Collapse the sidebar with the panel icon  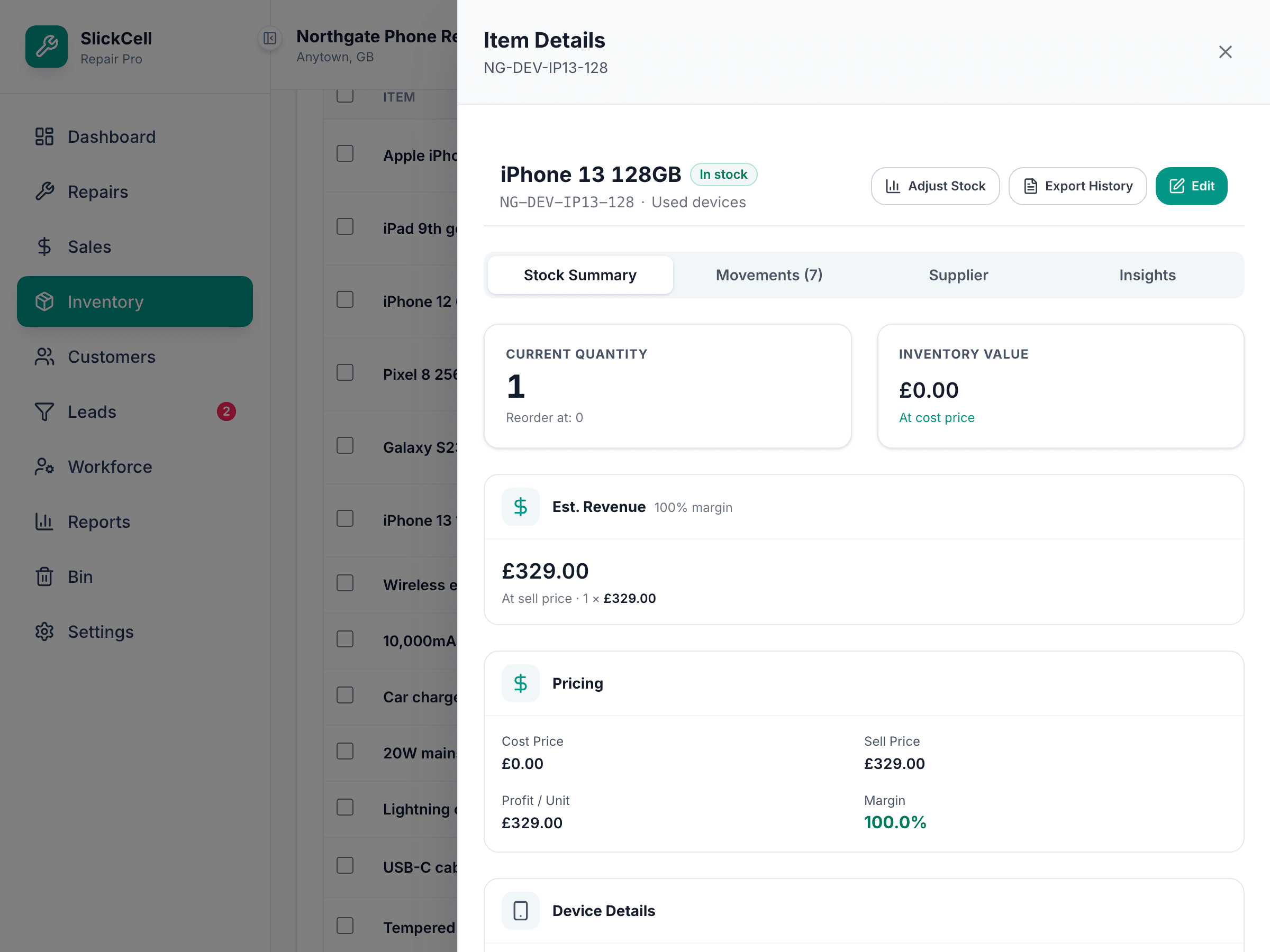coord(270,39)
